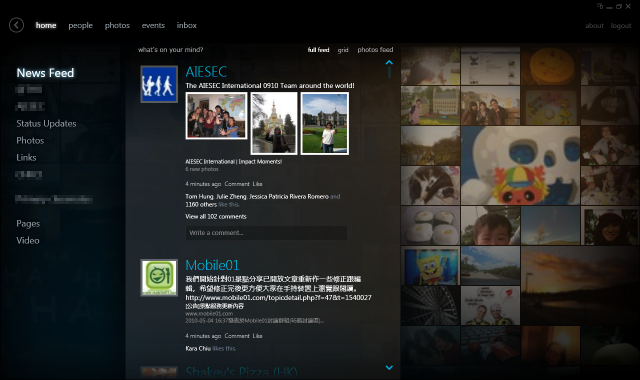Viewport: 640px width, 380px height.
Task: Open the inbox tab
Action: click(187, 25)
